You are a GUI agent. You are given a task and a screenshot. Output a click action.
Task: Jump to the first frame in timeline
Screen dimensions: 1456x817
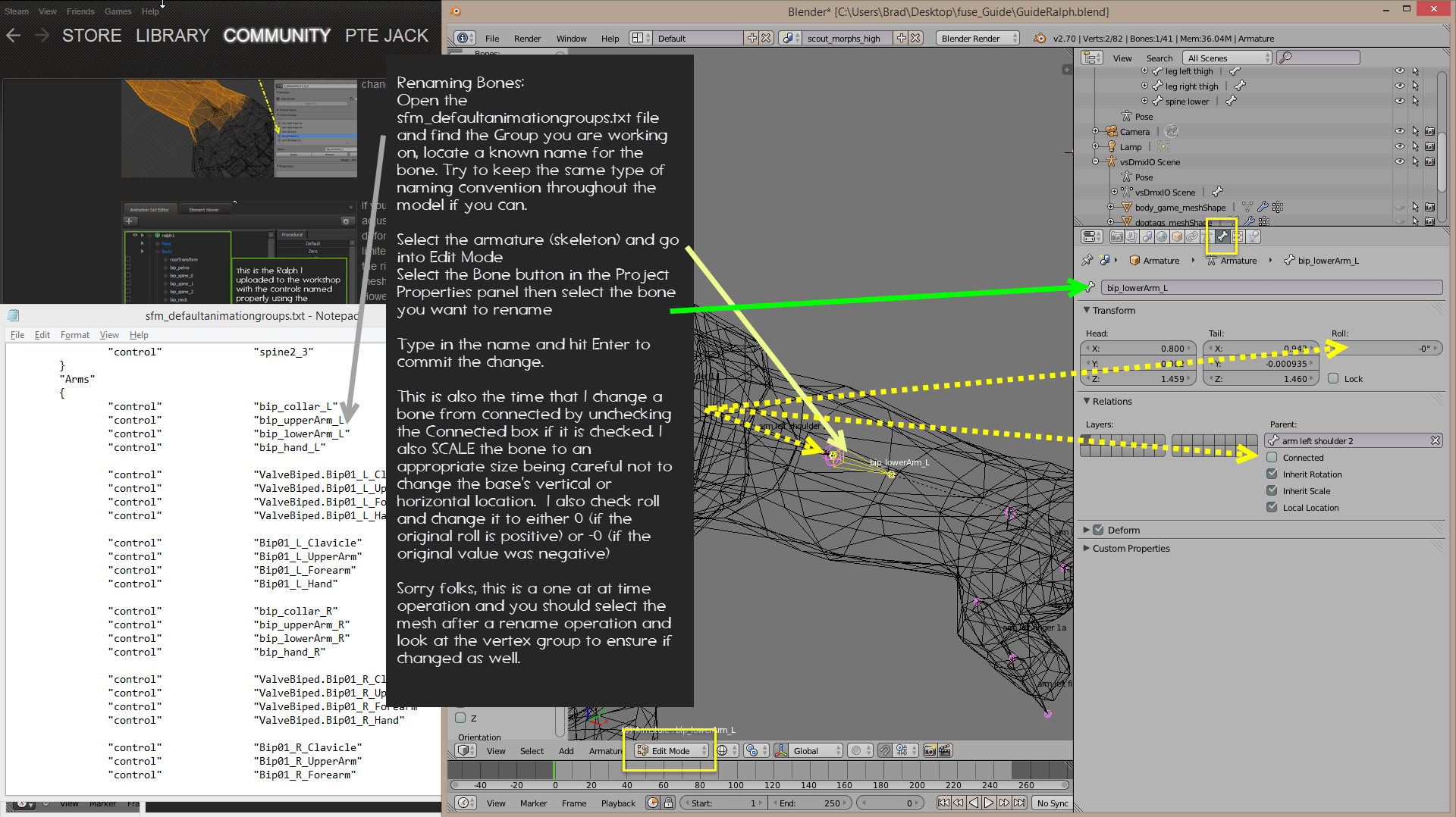pyautogui.click(x=943, y=803)
